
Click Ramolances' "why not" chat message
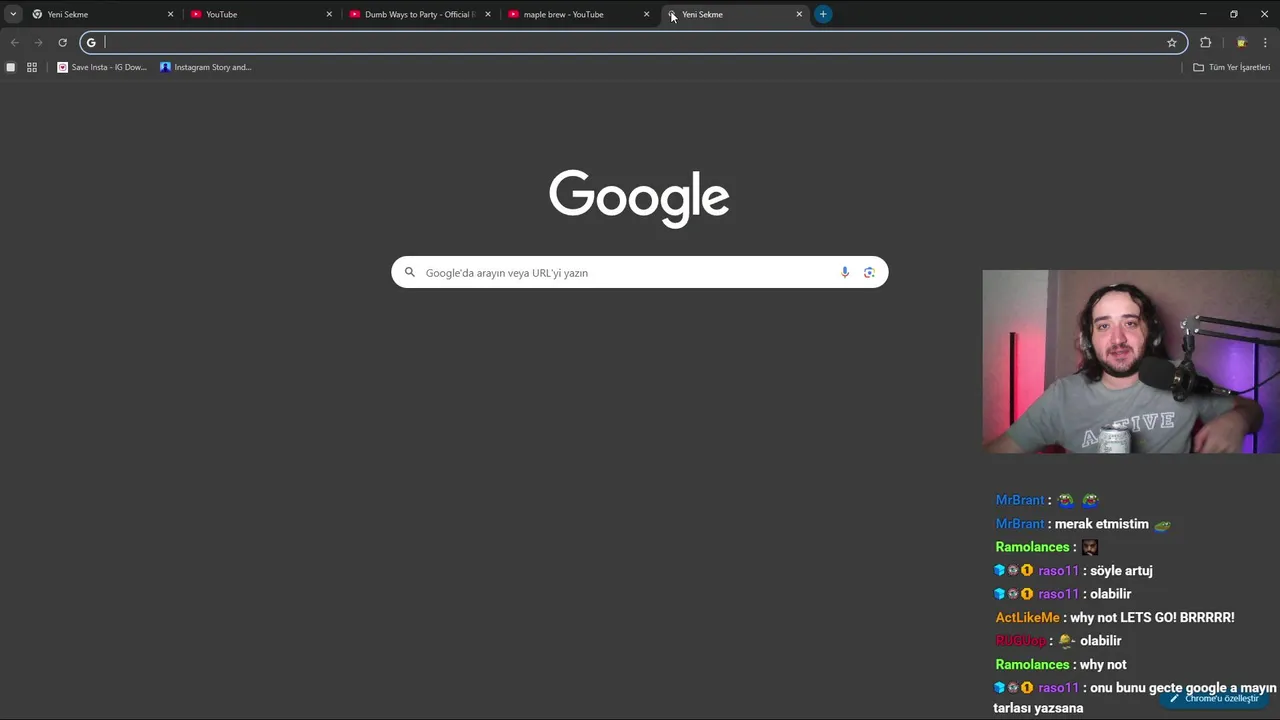1103,665
